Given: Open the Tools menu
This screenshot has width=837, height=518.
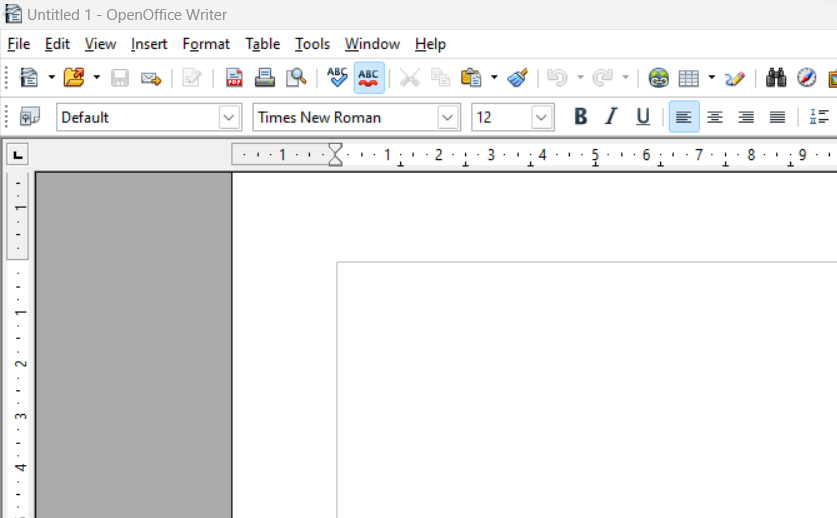Looking at the screenshot, I should [312, 44].
